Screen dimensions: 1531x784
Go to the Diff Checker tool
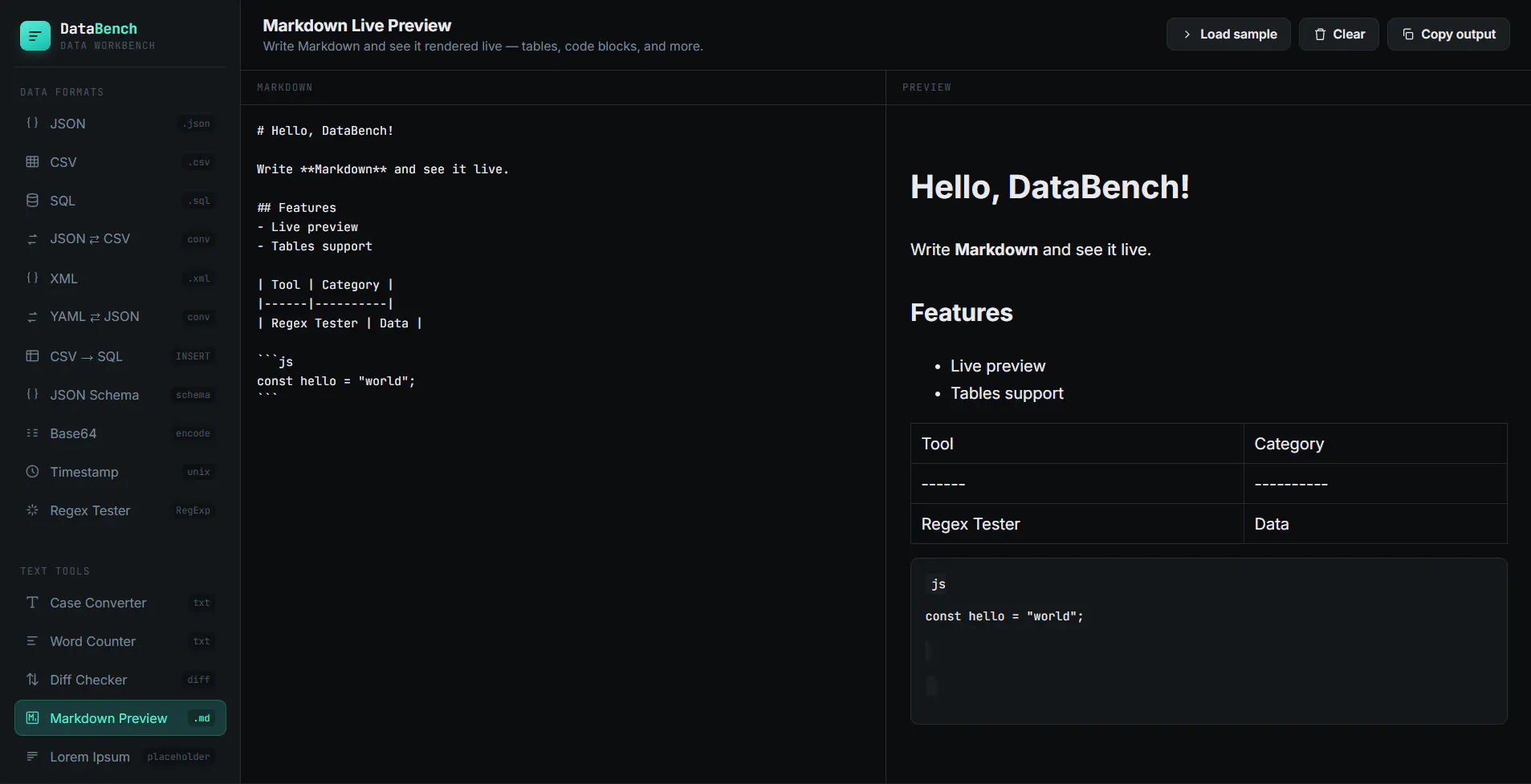click(120, 680)
